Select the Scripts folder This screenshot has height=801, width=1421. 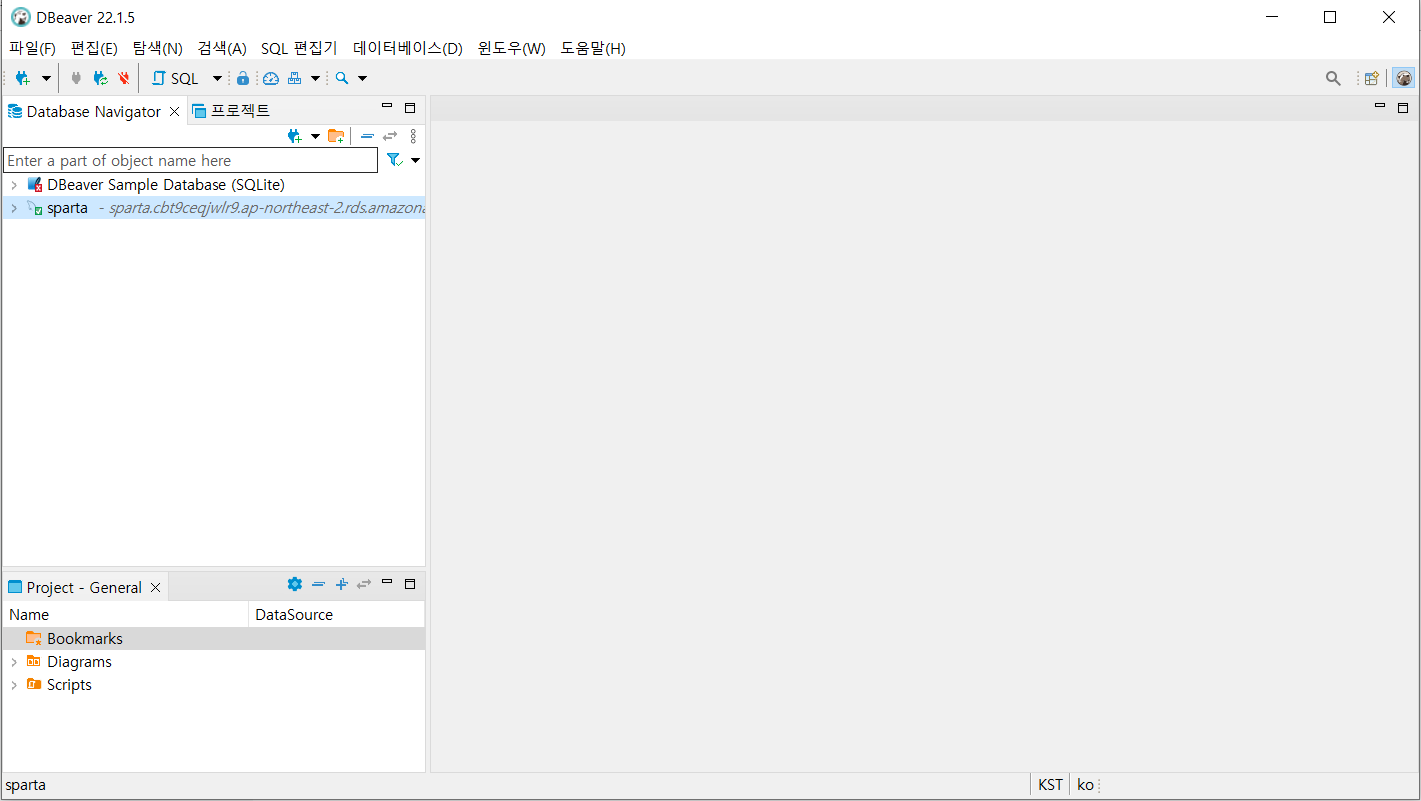point(69,685)
